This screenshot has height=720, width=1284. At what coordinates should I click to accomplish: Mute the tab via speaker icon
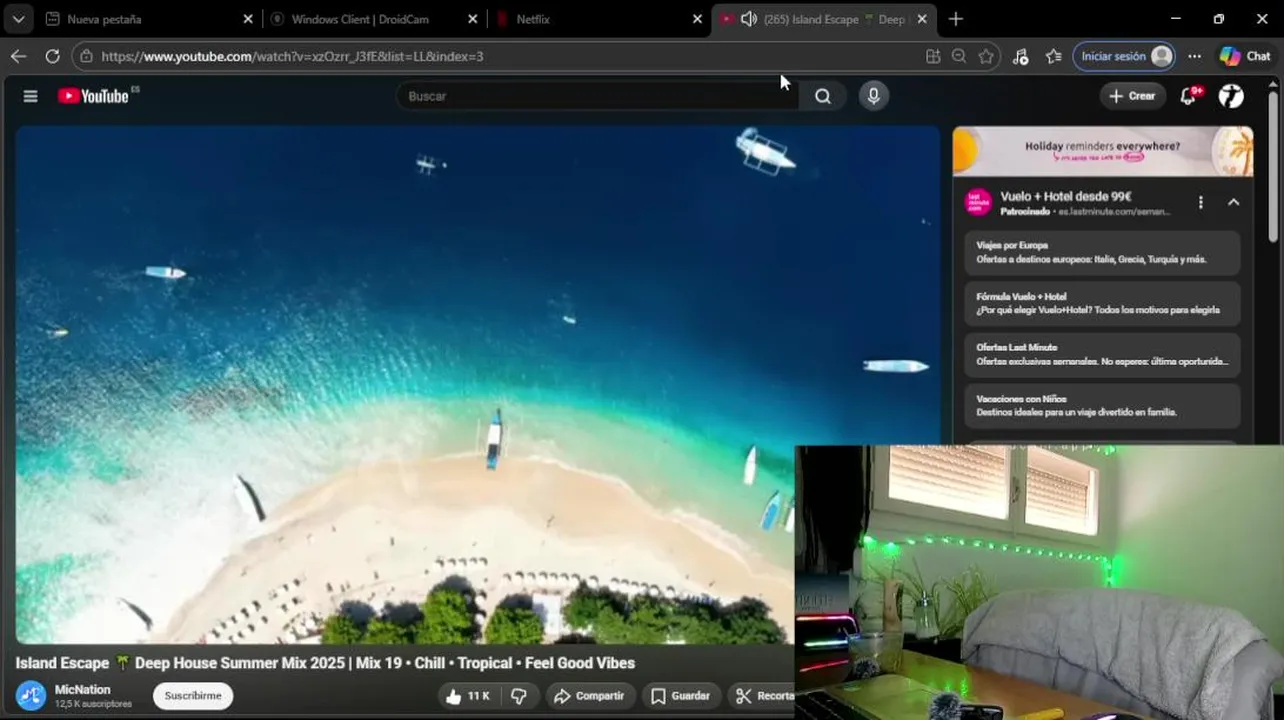748,19
